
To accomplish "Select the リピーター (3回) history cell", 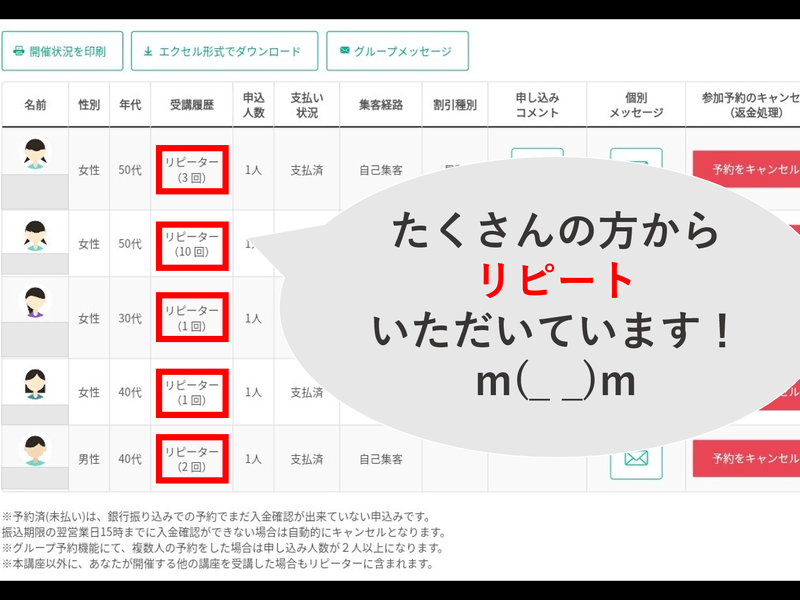I will [192, 171].
